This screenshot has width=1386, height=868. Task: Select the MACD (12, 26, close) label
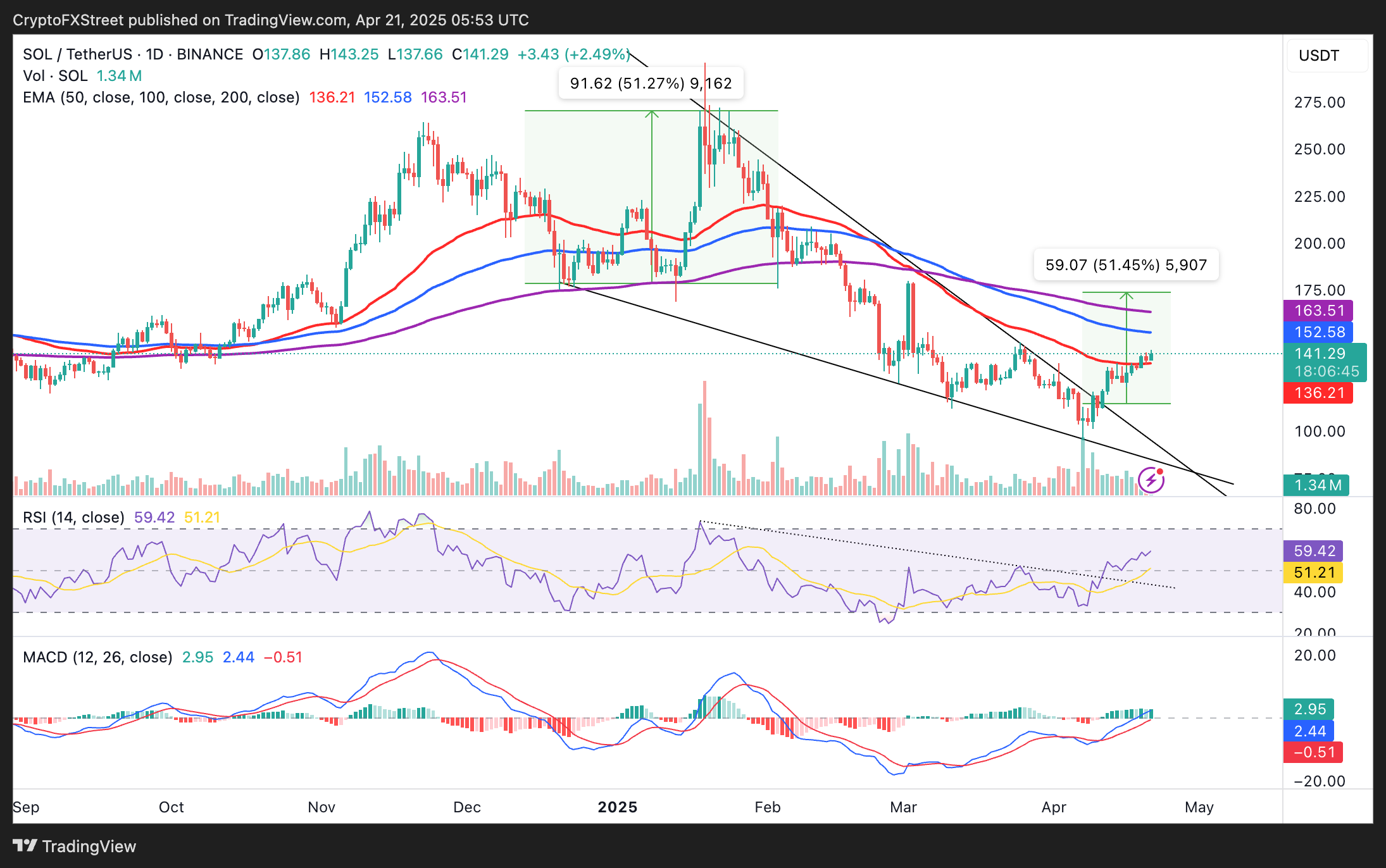coord(97,657)
